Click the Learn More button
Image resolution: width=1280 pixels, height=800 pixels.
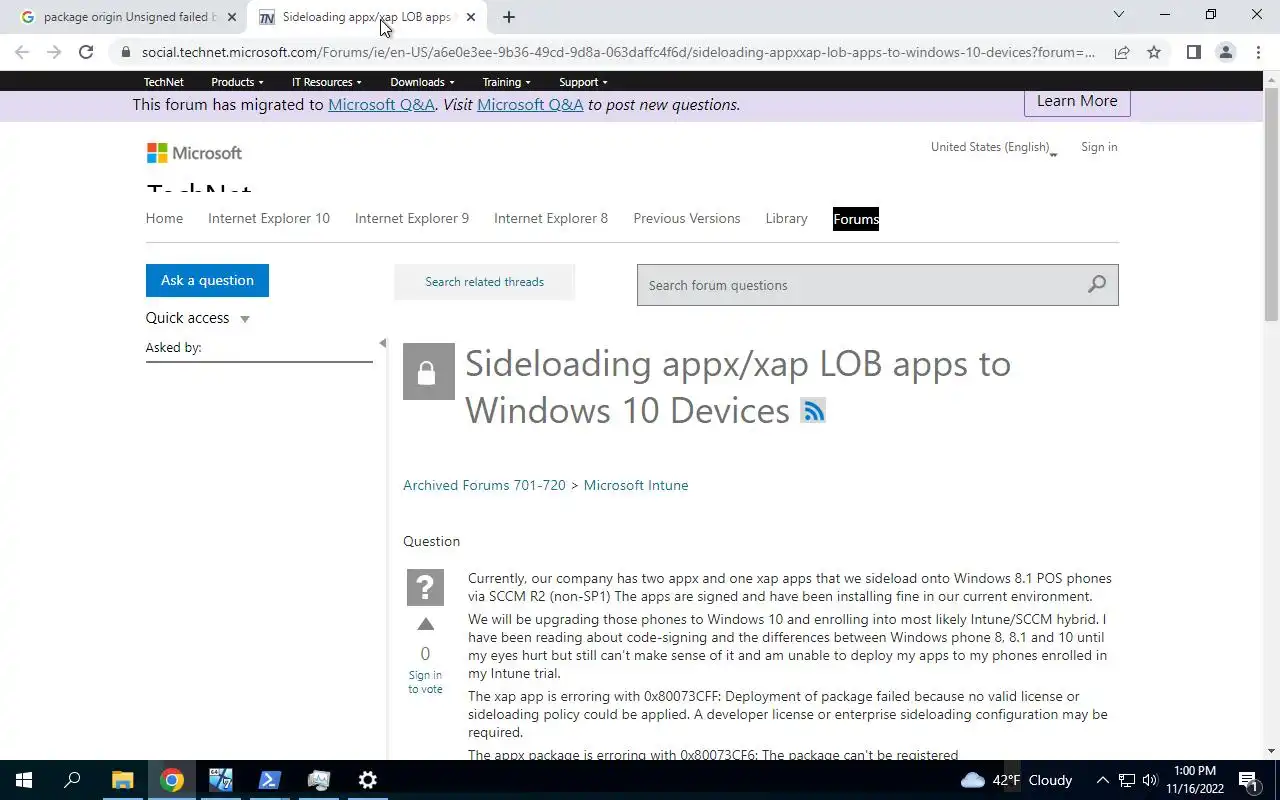click(1077, 101)
